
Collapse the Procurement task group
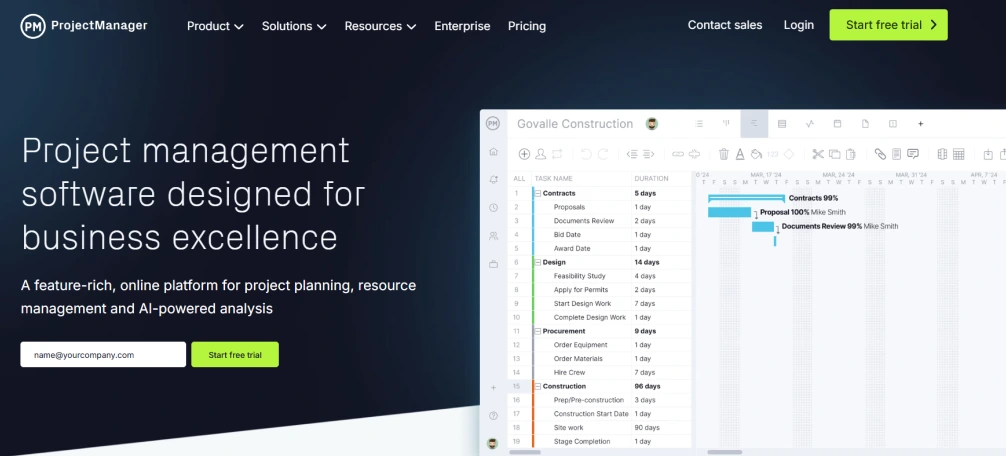(x=538, y=331)
